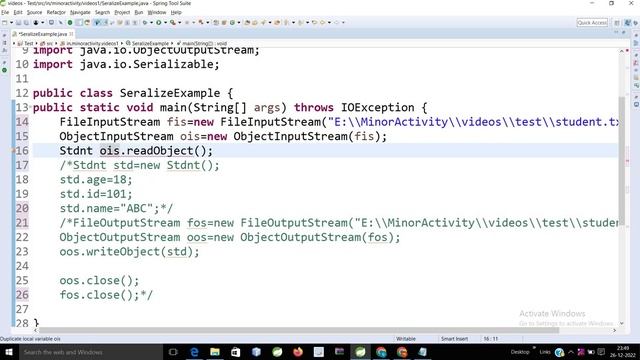Click the Save toolbar icon

pos(18,22)
